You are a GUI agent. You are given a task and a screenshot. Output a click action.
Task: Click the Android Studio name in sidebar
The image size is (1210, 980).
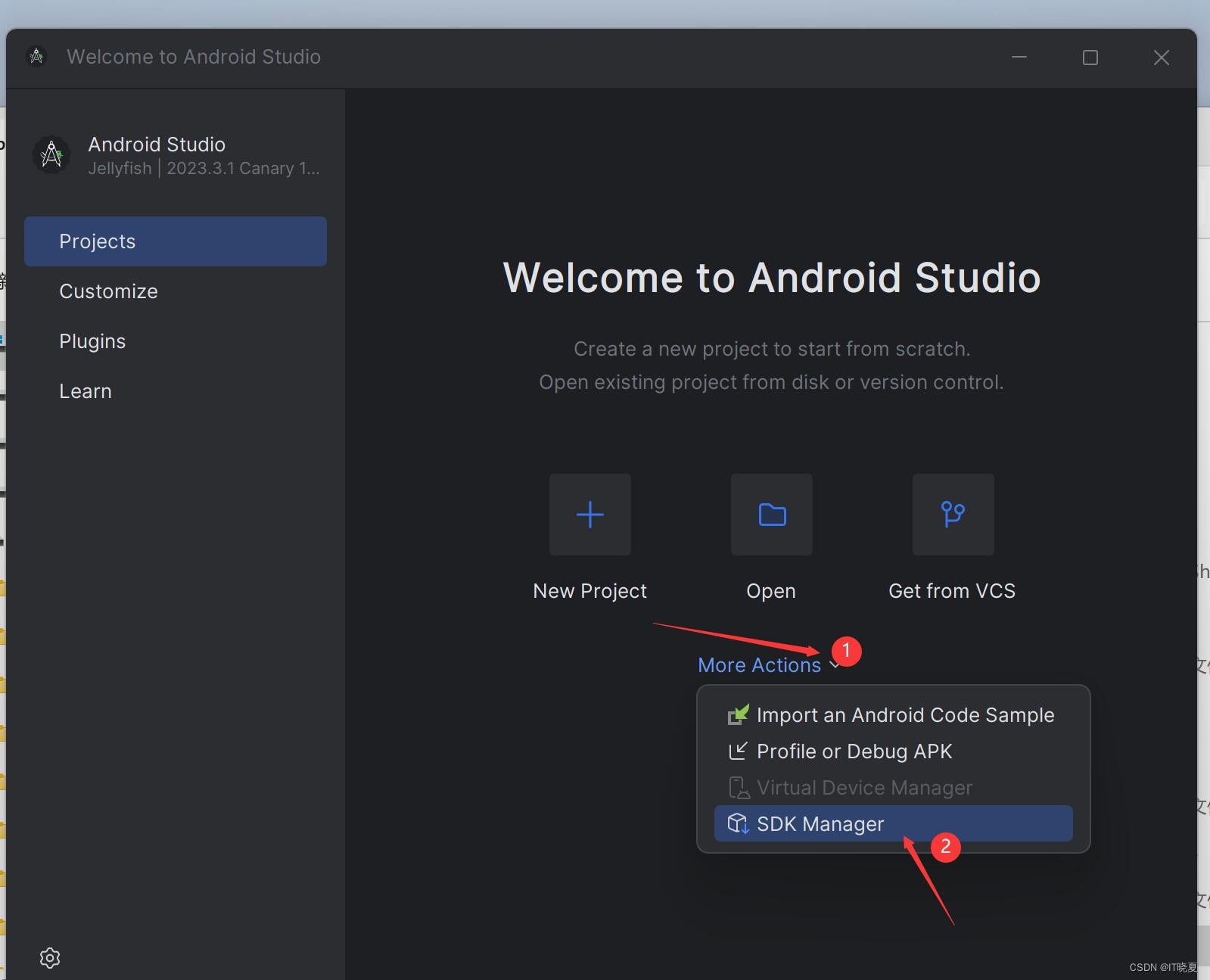pyautogui.click(x=157, y=145)
